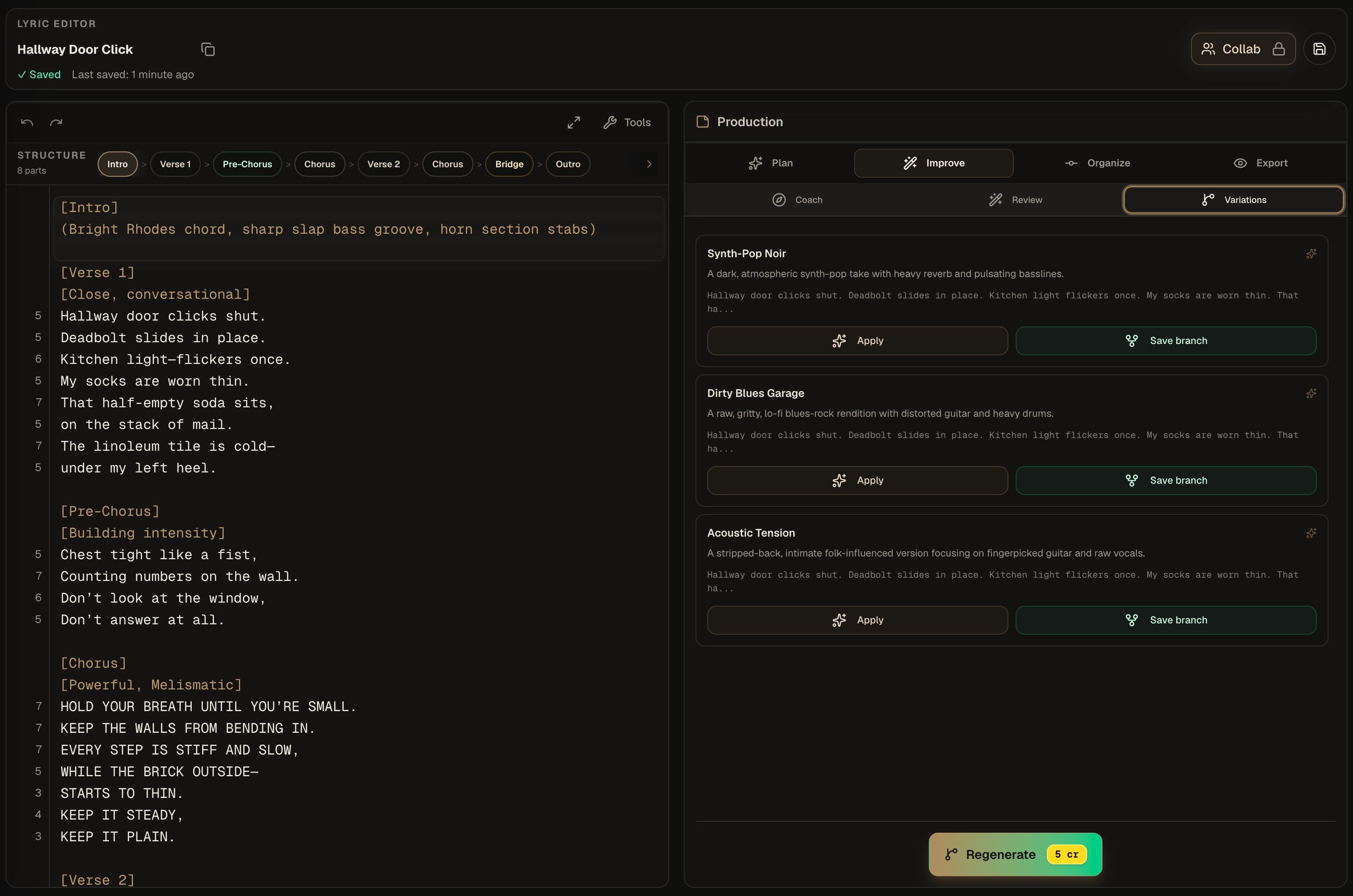Click the 'Last saved: 1 minute ago' status
The image size is (1353, 896).
(x=132, y=75)
